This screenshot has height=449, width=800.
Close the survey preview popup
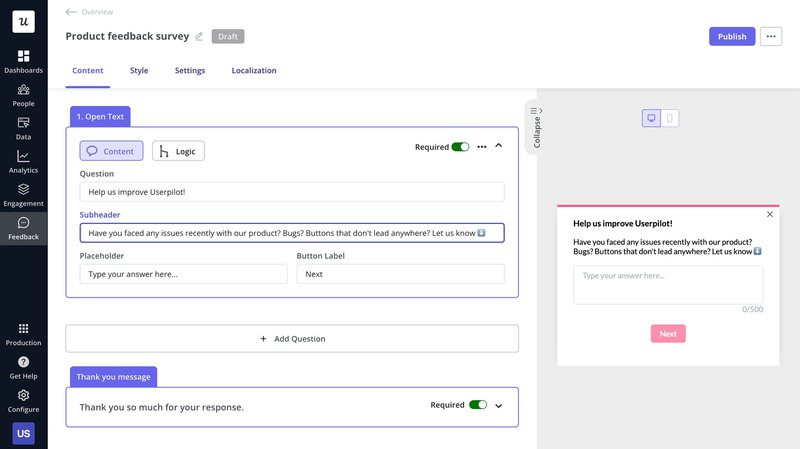tap(770, 214)
